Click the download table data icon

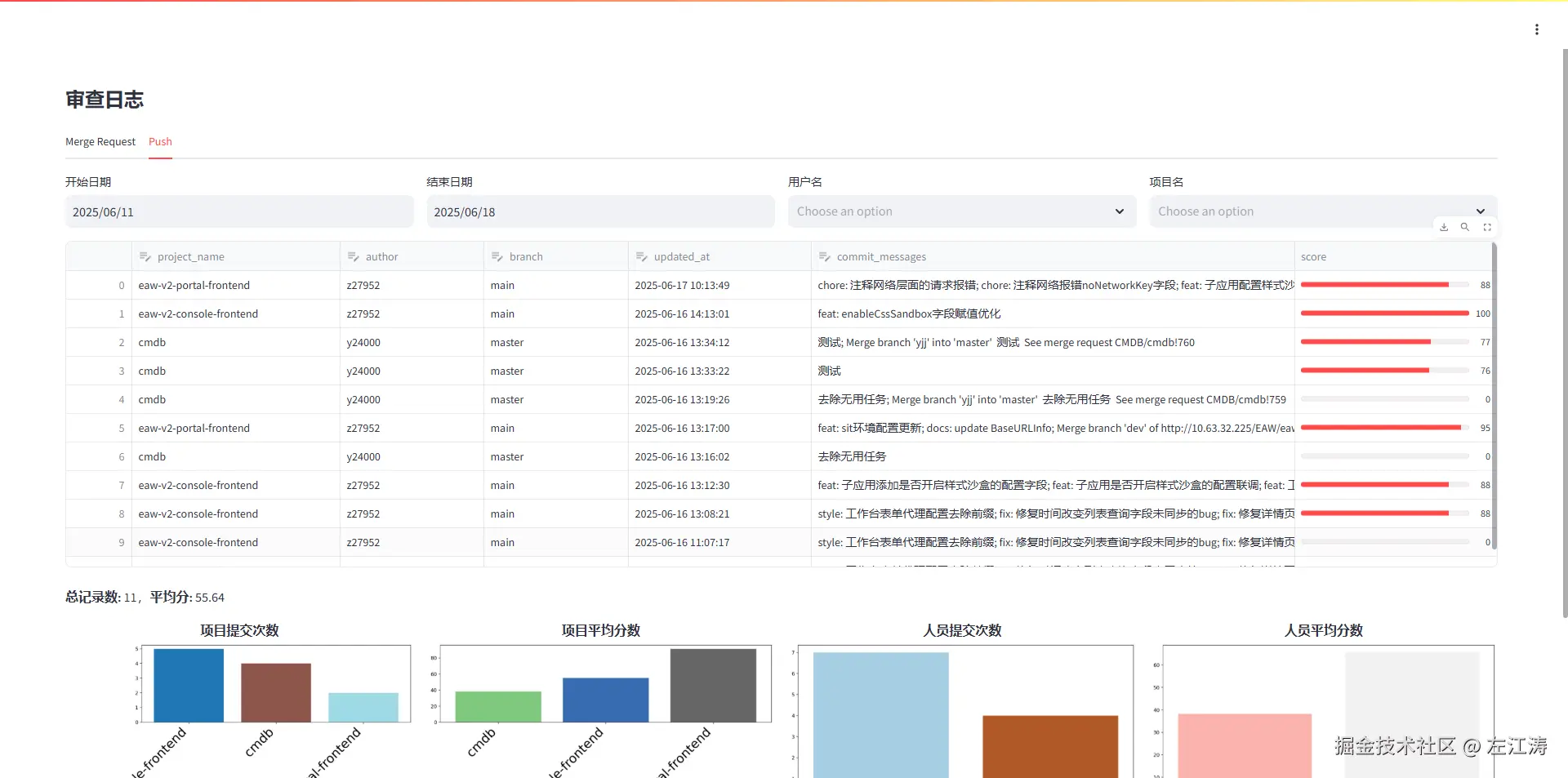click(1443, 227)
